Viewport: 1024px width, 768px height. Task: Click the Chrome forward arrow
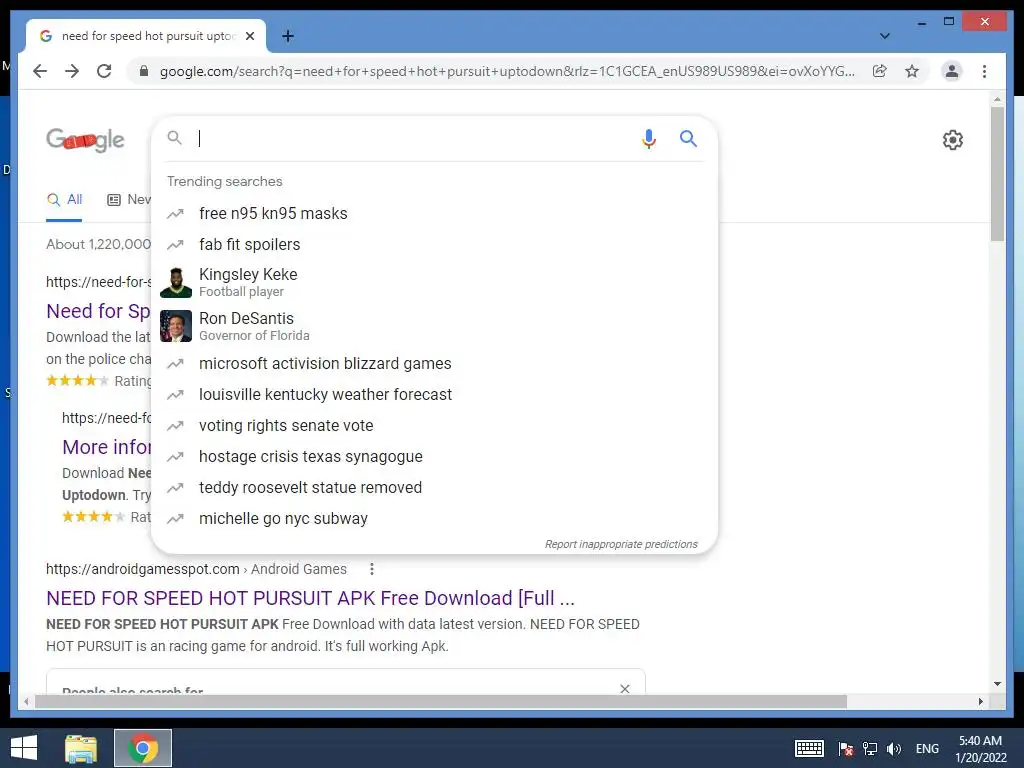click(x=72, y=71)
